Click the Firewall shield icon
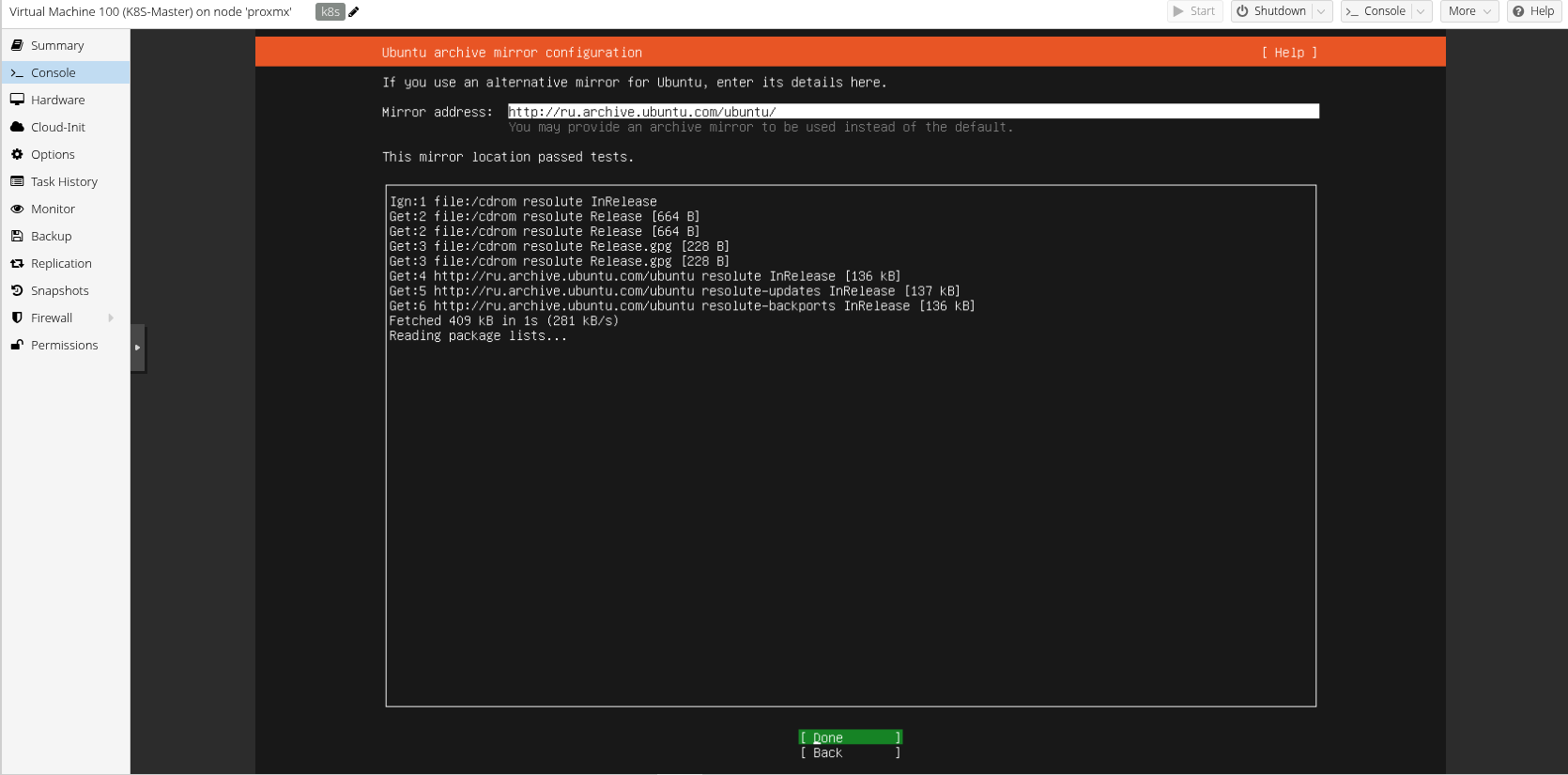1568x775 pixels. tap(17, 318)
